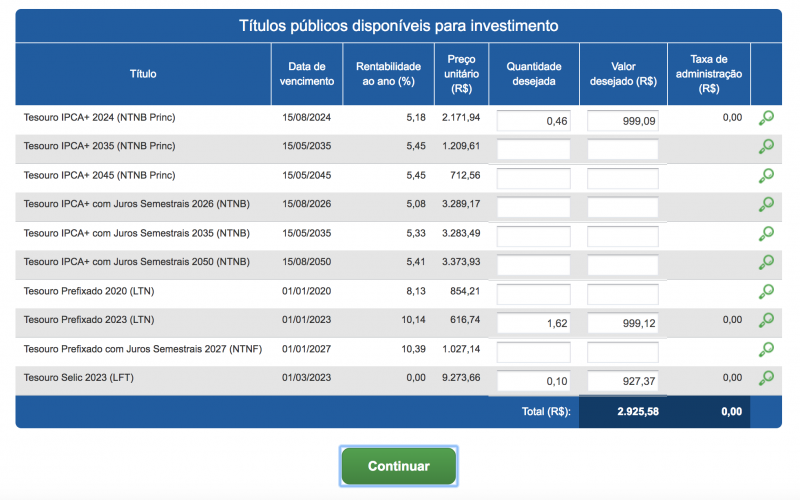This screenshot has height=500, width=800.
Task: Click maturity date '15/05/2045'
Action: point(307,175)
